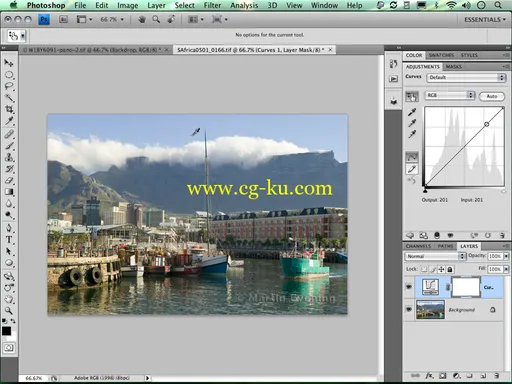The width and height of the screenshot is (512, 384).
Task: Click the black point eyedropper in Curves
Action: [412, 112]
